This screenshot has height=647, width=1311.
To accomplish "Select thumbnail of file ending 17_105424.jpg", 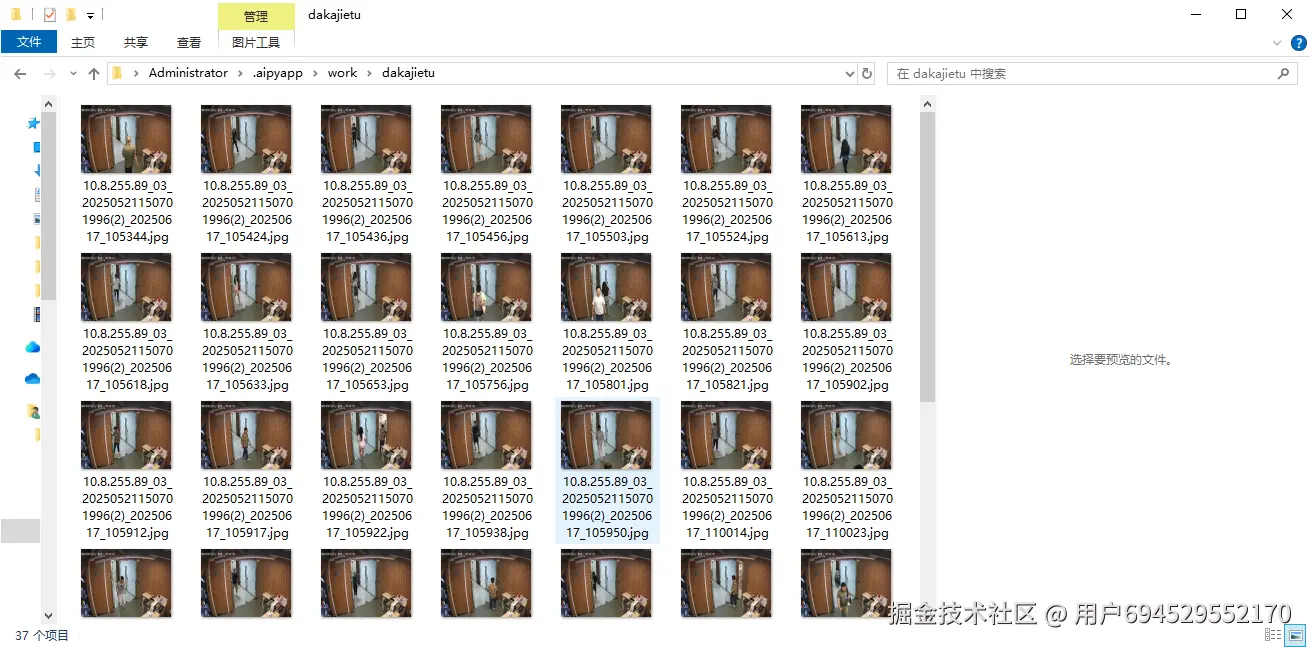I will pos(246,139).
